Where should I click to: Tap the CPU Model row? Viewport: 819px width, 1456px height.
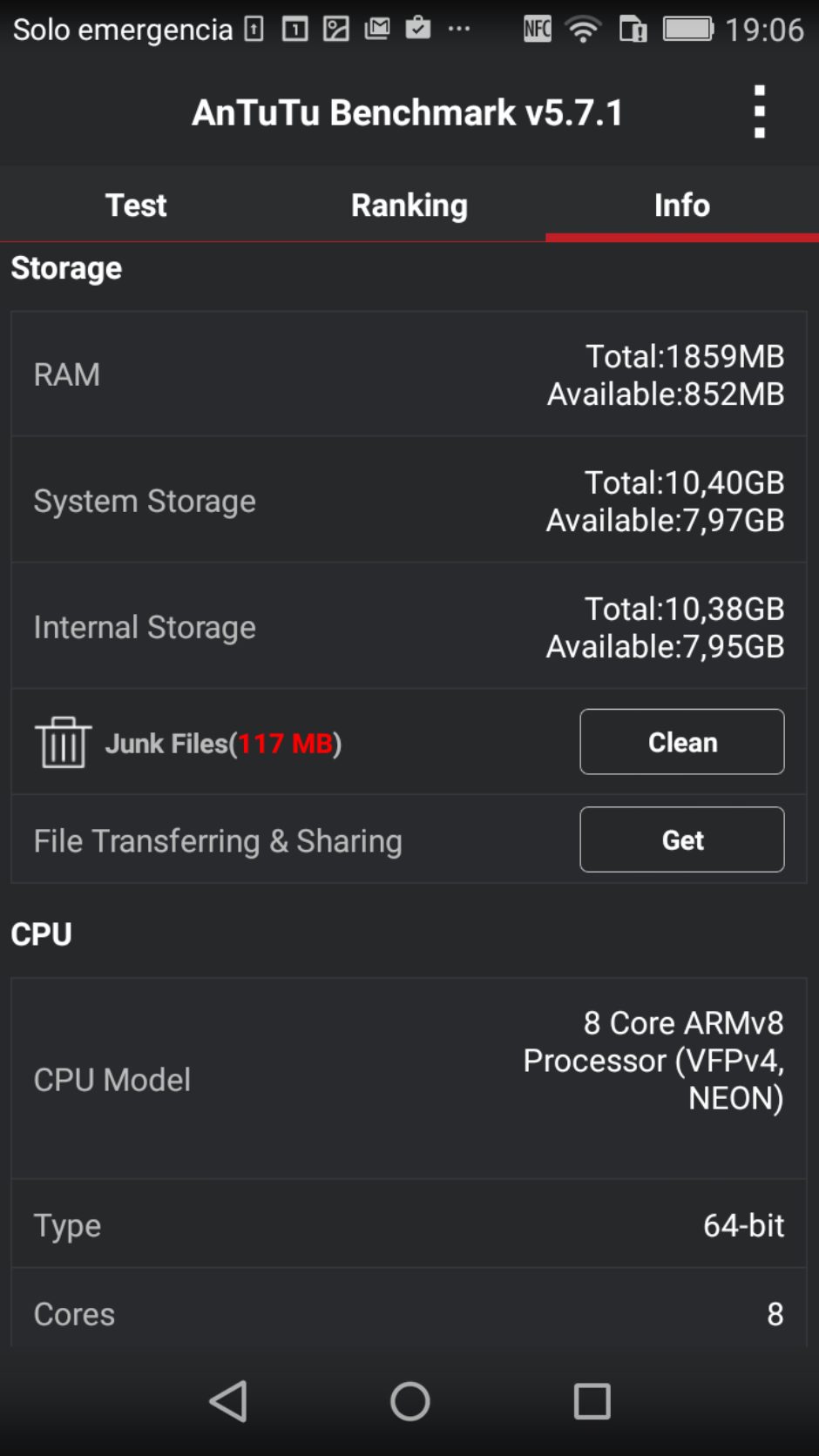tap(409, 1079)
